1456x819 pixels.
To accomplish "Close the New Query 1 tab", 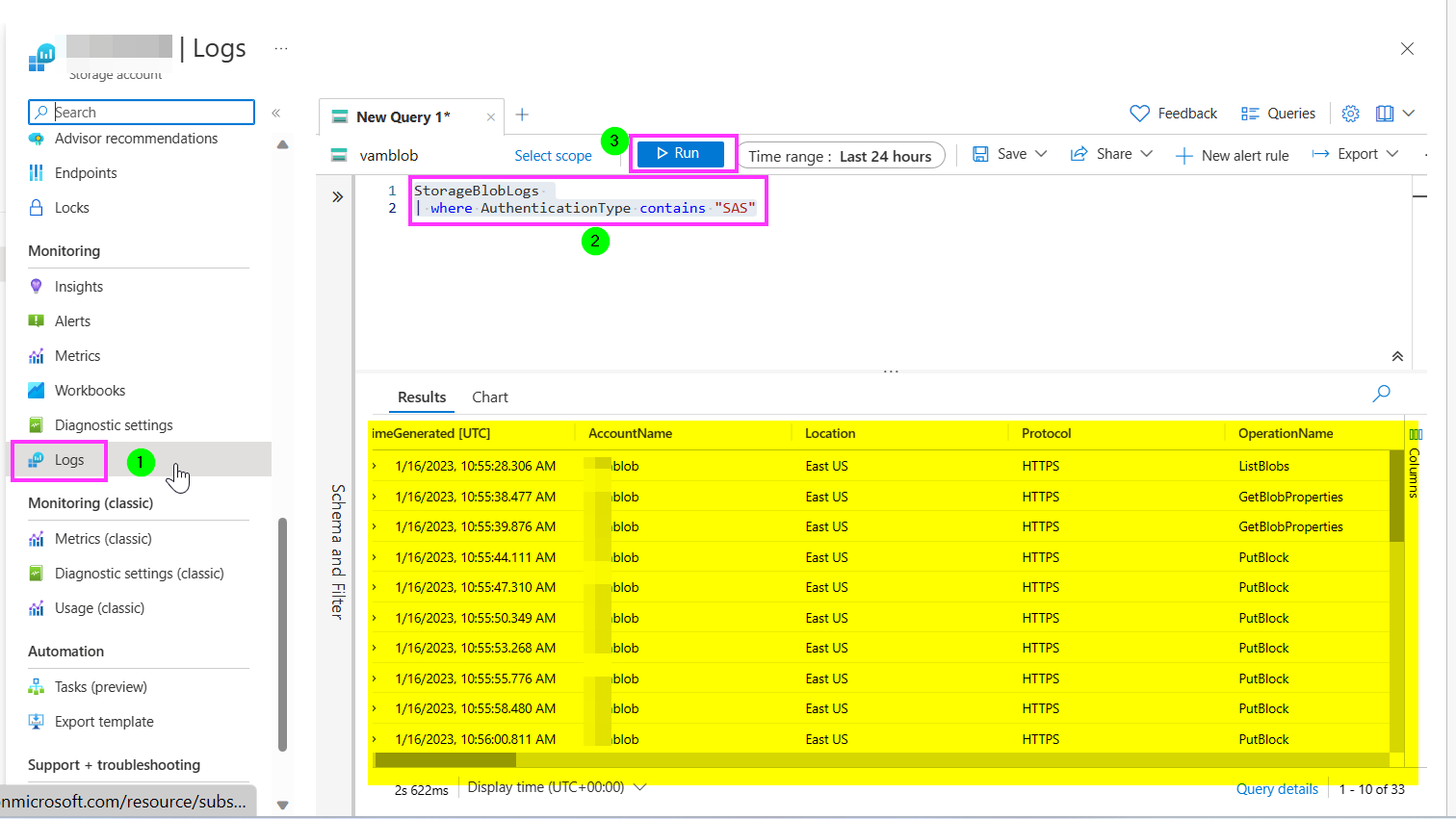I will 491,117.
